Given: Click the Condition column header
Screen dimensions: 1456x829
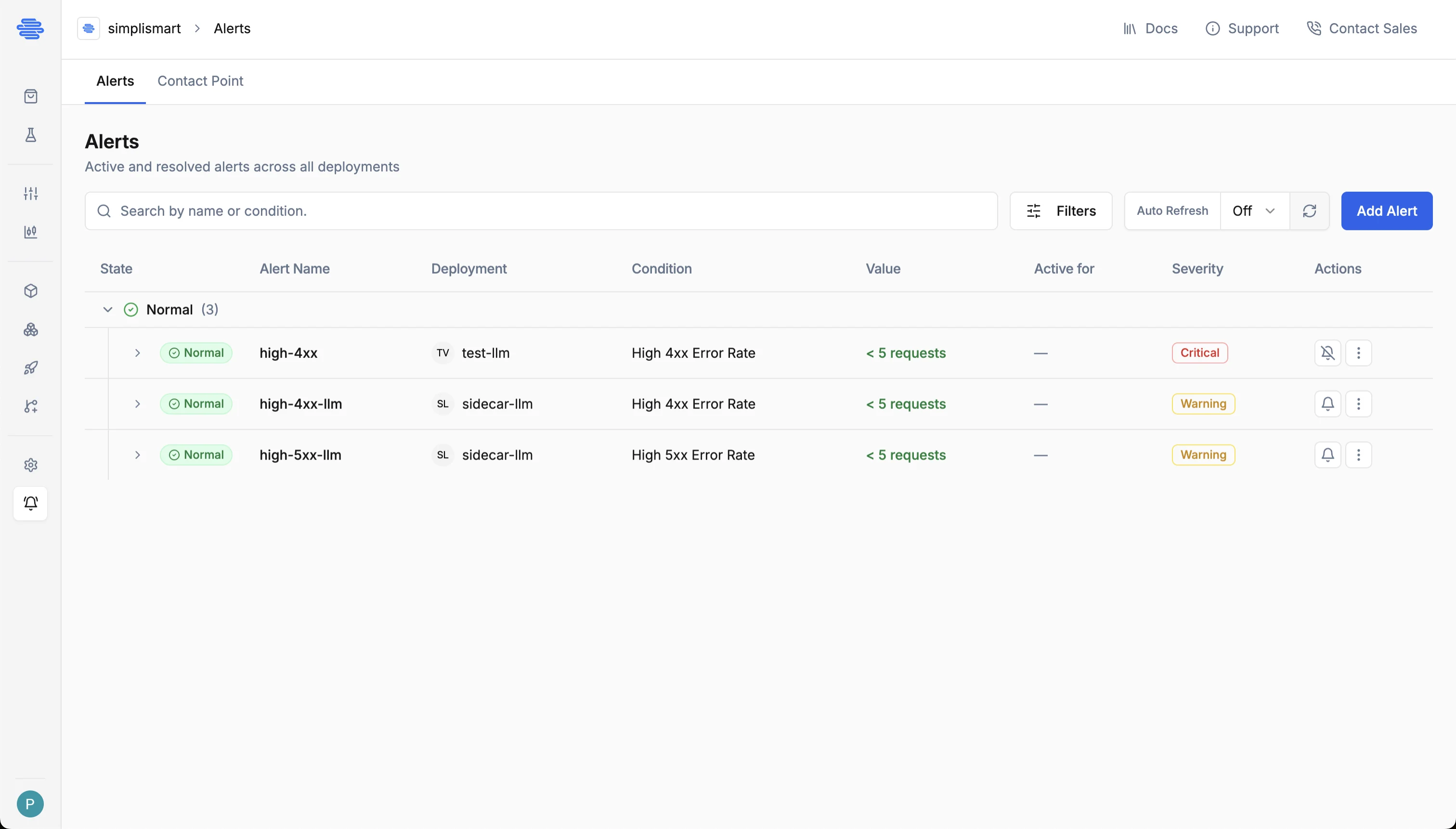Looking at the screenshot, I should pos(662,269).
